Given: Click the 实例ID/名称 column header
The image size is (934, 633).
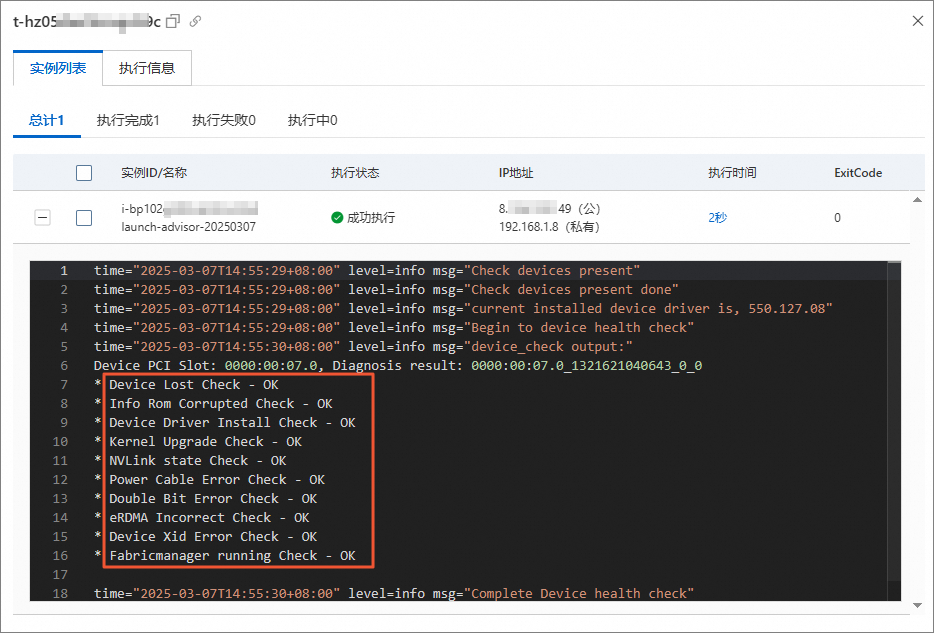Looking at the screenshot, I should coord(154,173).
